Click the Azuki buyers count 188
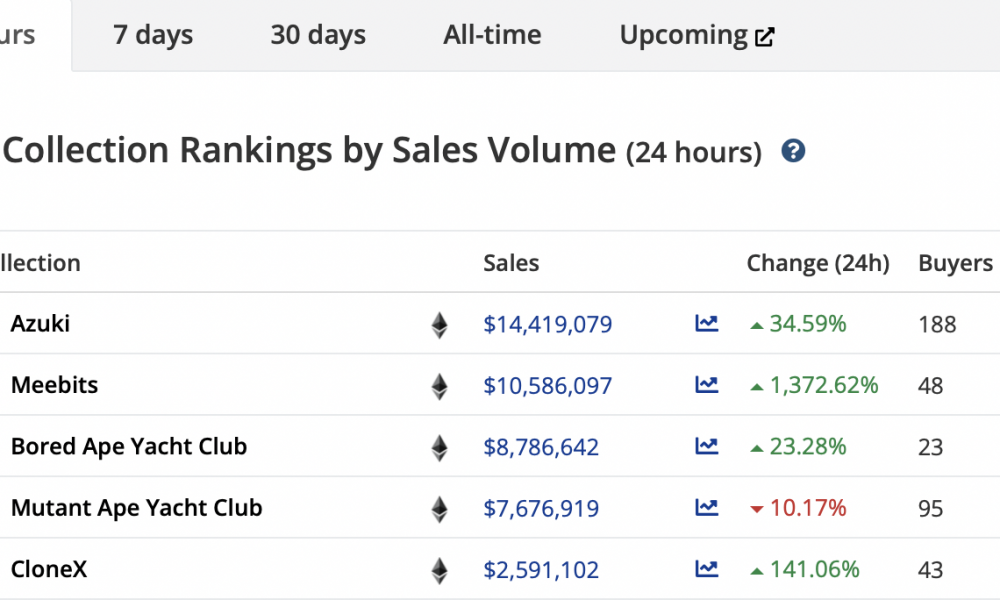Screen dimensions: 1000x600 click(x=937, y=325)
